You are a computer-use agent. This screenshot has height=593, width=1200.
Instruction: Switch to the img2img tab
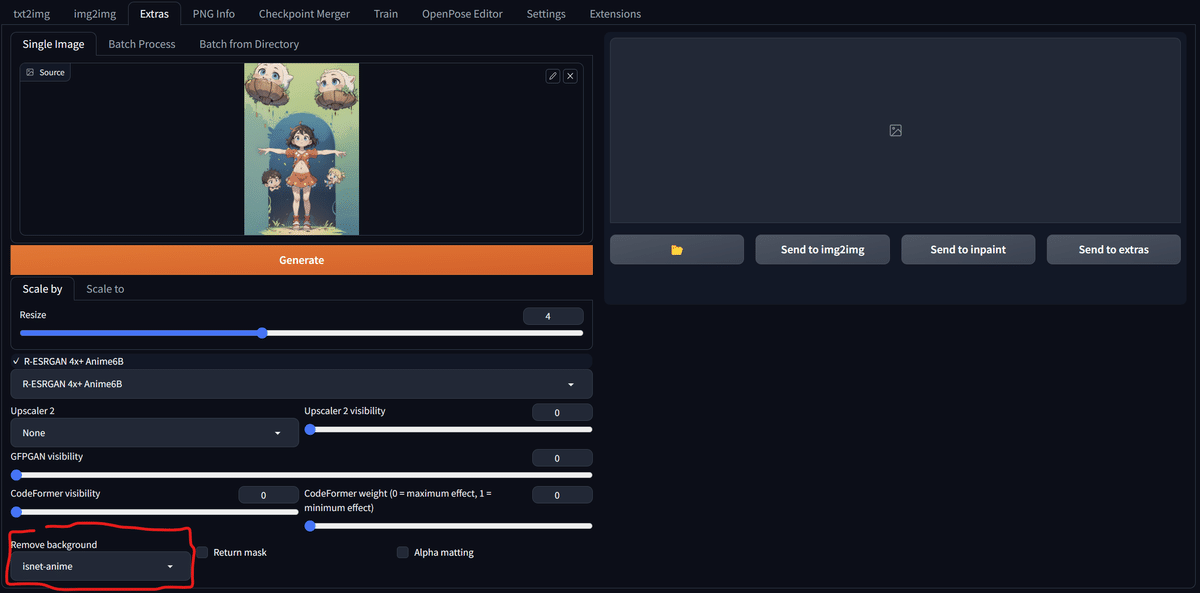95,14
